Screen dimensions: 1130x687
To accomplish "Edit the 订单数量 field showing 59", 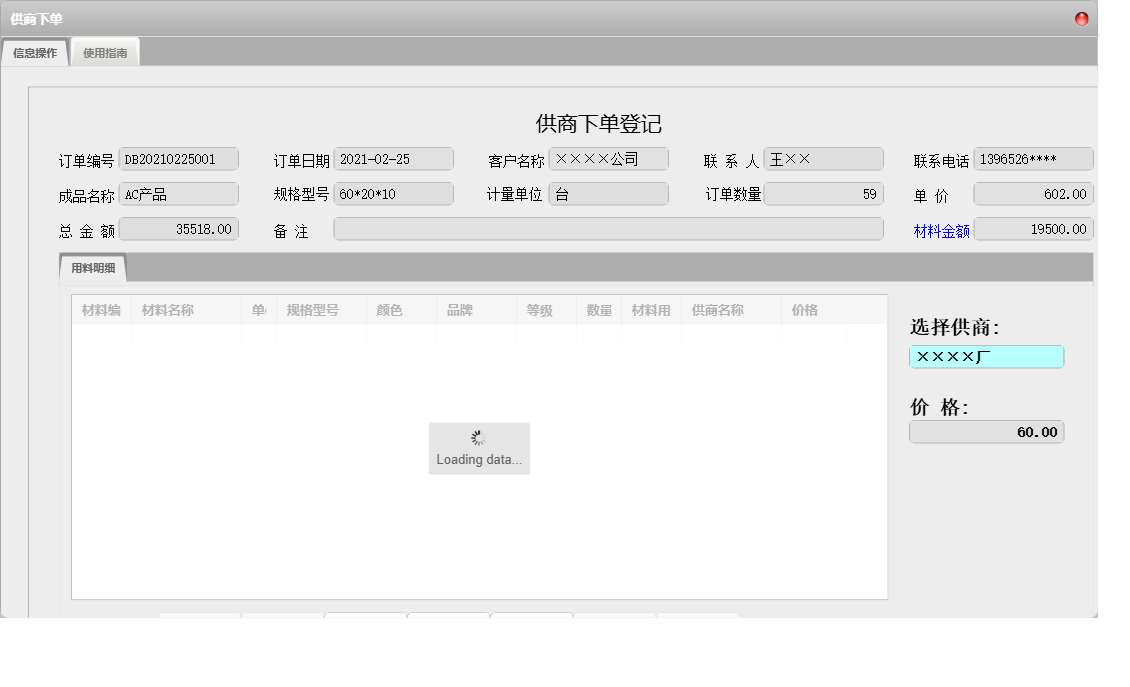I will click(824, 193).
